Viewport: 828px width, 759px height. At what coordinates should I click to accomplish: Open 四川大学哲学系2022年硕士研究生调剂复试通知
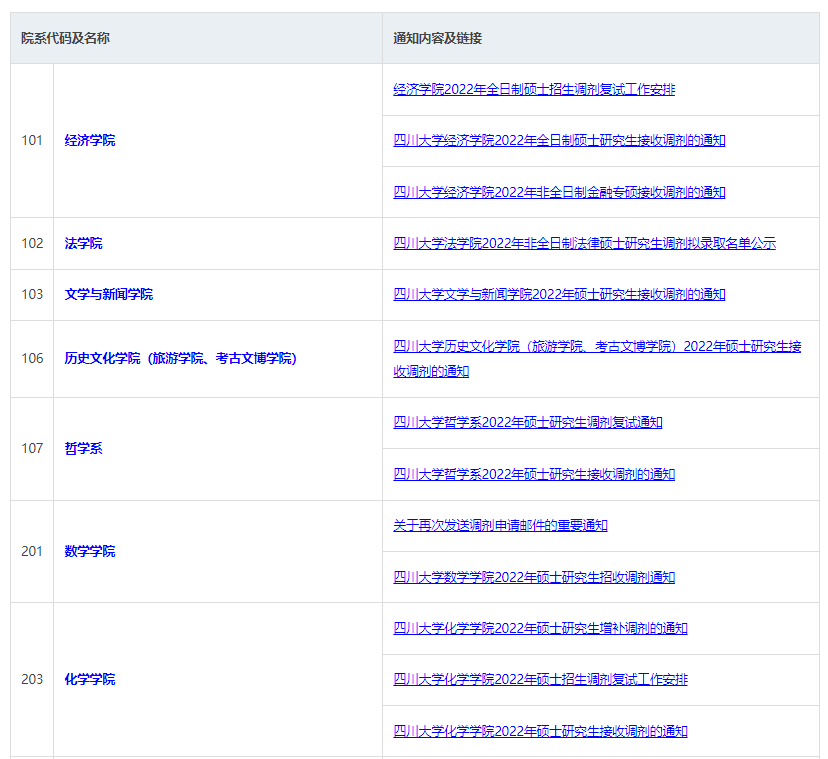tap(528, 423)
